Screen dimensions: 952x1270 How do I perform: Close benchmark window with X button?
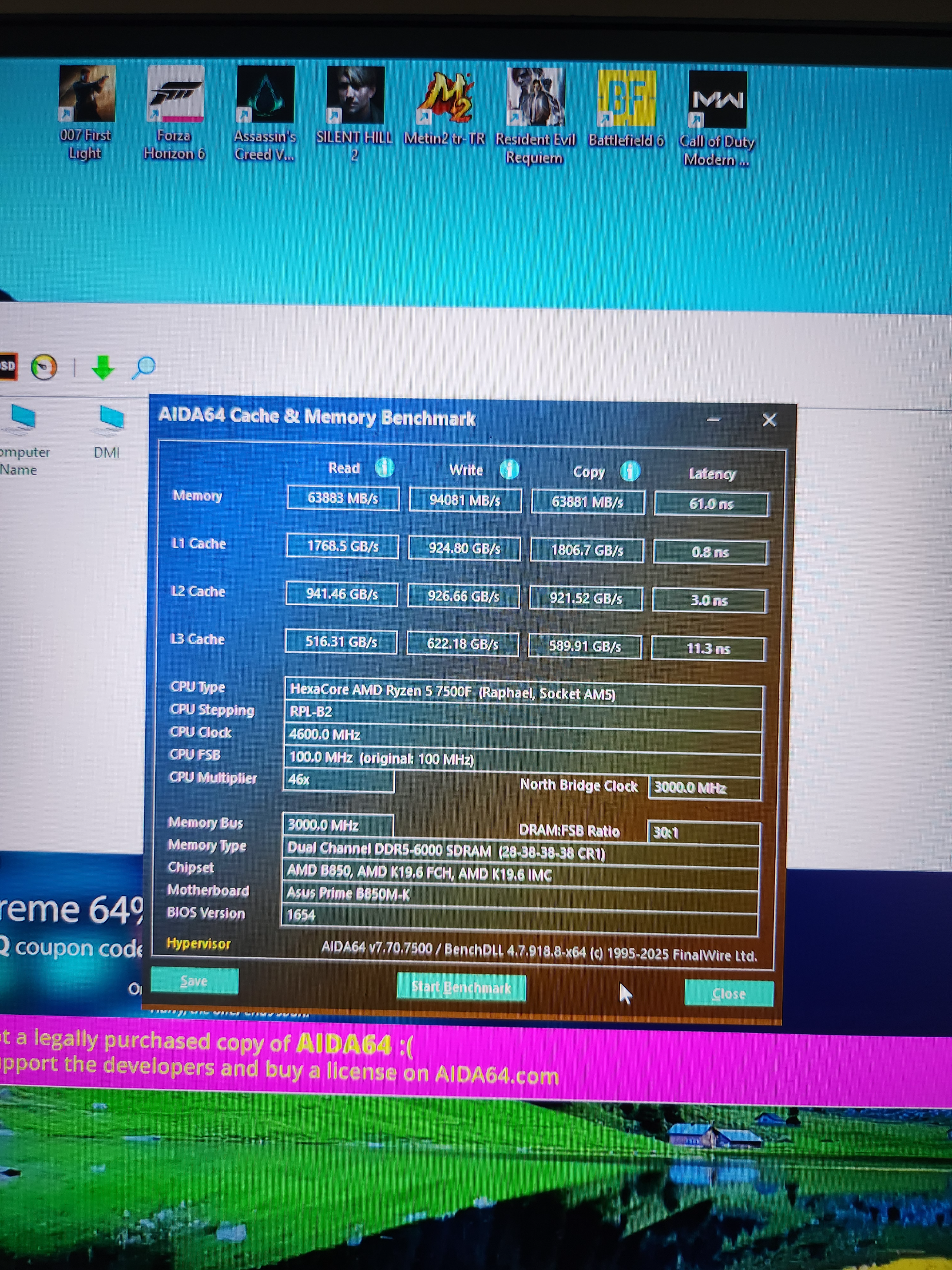coord(769,420)
